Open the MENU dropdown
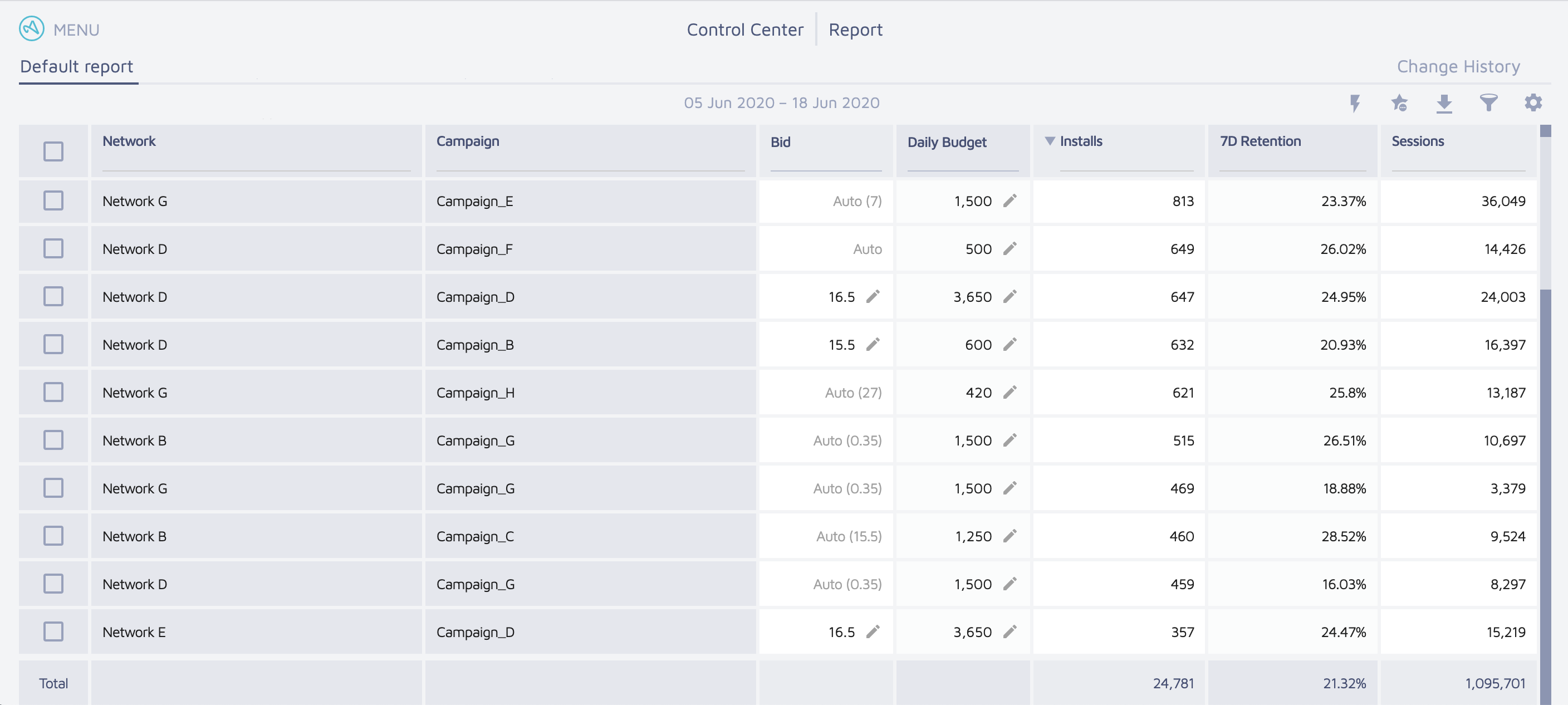 click(76, 30)
